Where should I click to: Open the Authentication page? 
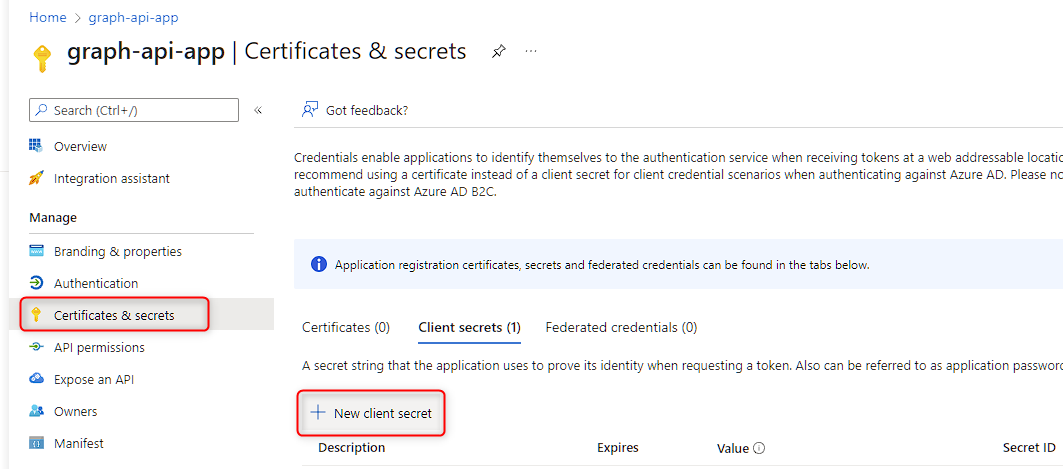click(96, 283)
